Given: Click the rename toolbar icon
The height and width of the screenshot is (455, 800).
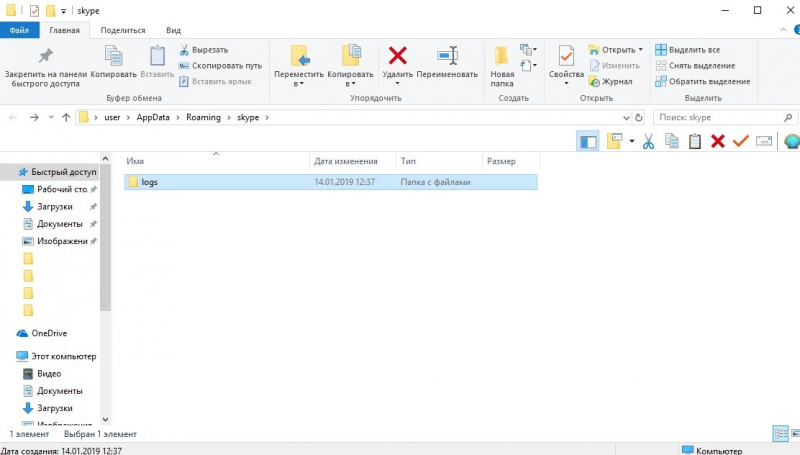Looking at the screenshot, I should 764,141.
